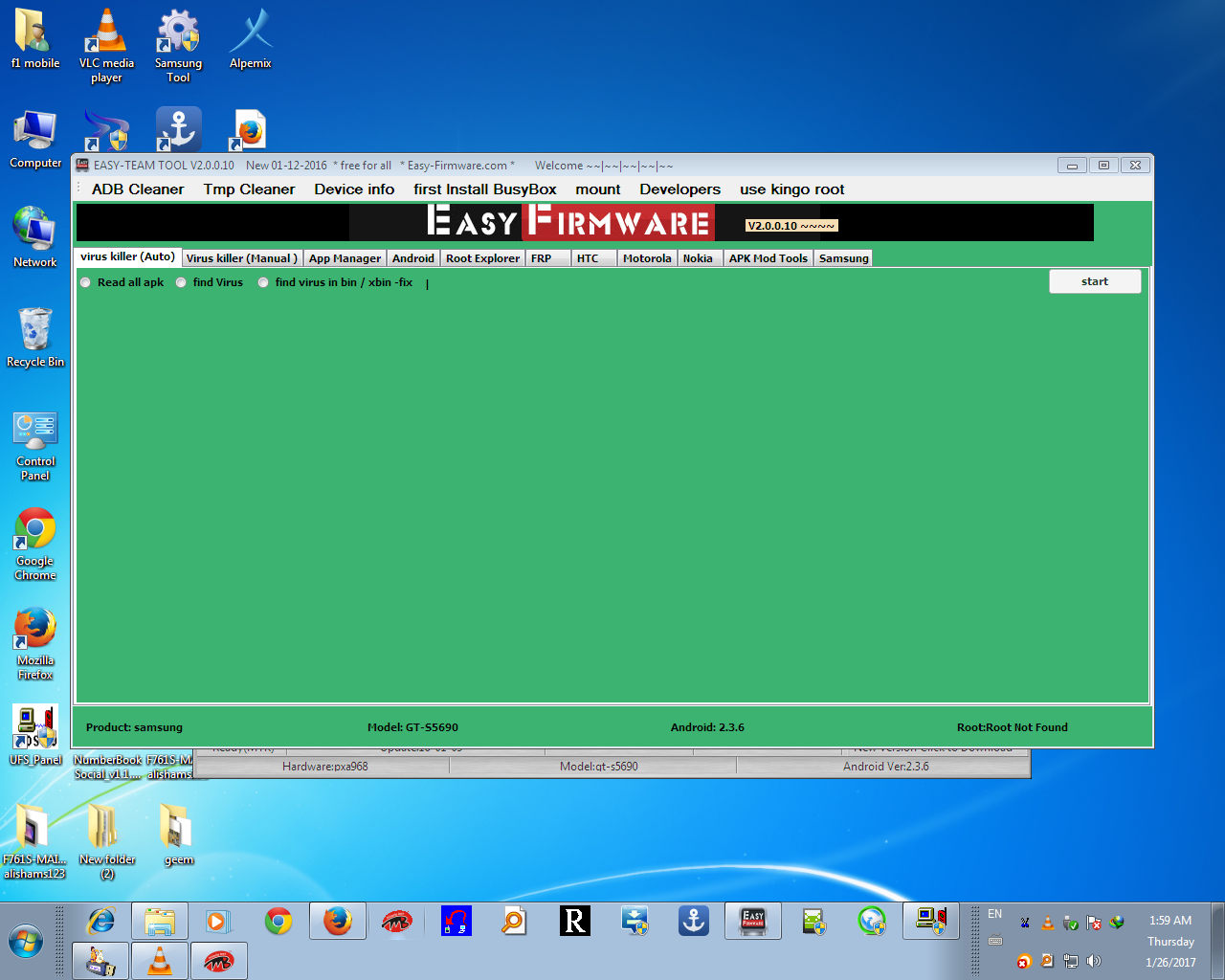The image size is (1225, 980).
Task: Open the Root Explorer tab
Action: coord(482,258)
